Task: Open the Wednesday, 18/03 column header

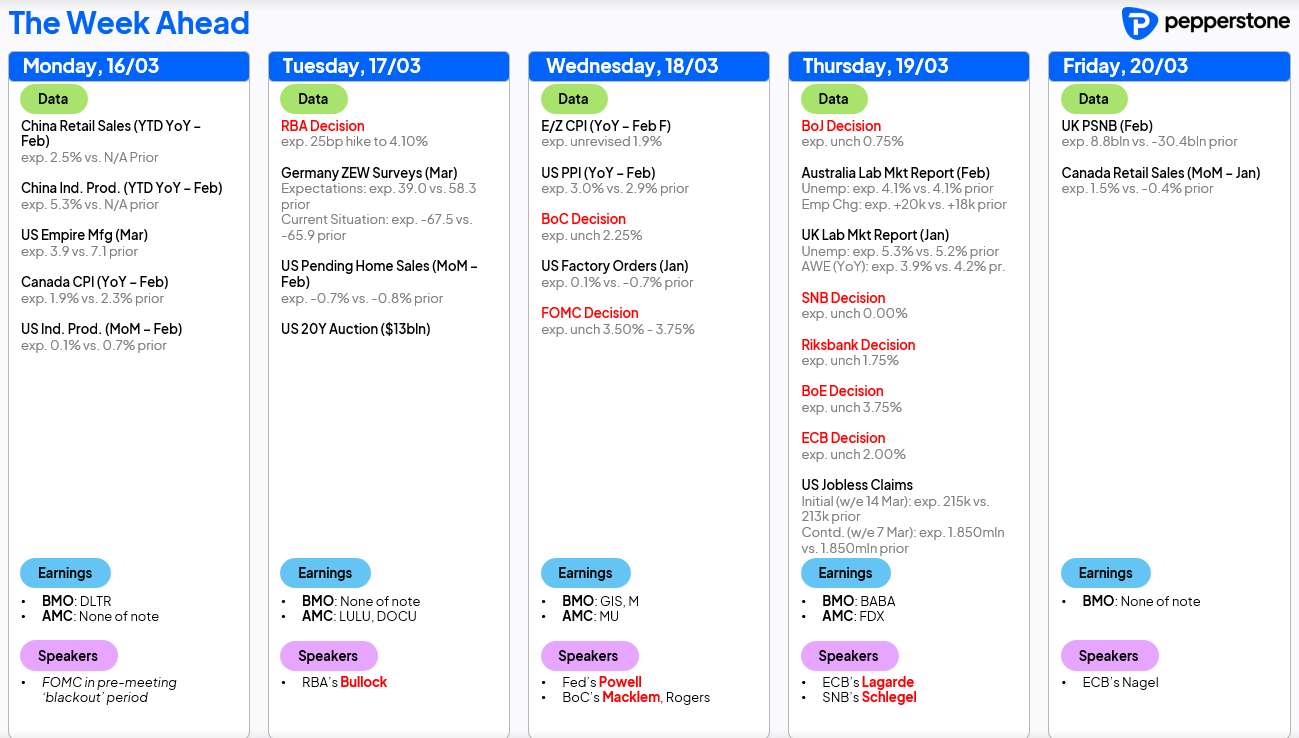Action: coord(632,67)
